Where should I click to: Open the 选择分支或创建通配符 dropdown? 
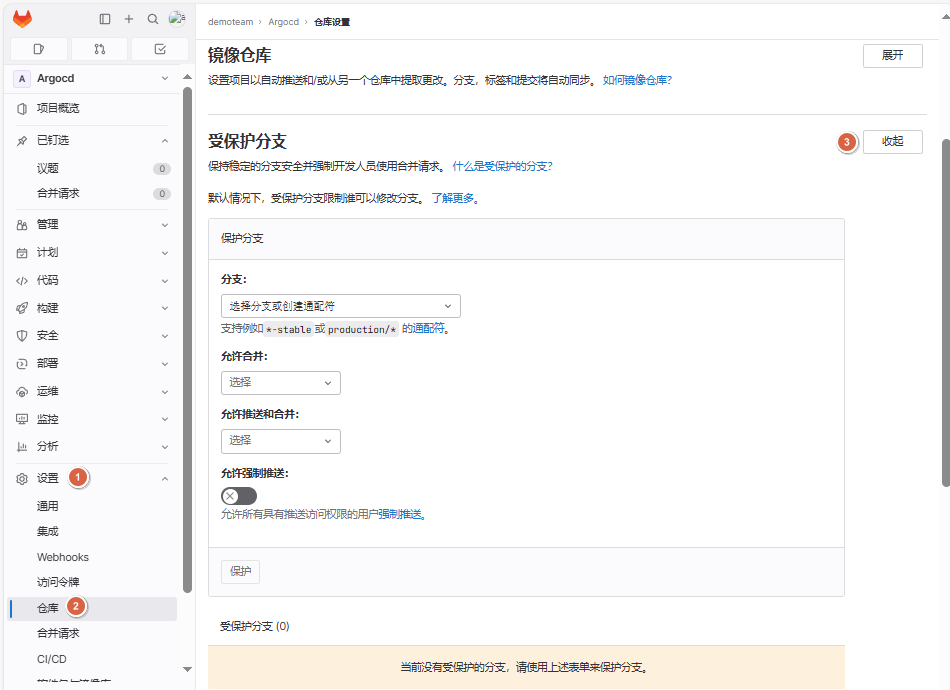[x=340, y=306]
